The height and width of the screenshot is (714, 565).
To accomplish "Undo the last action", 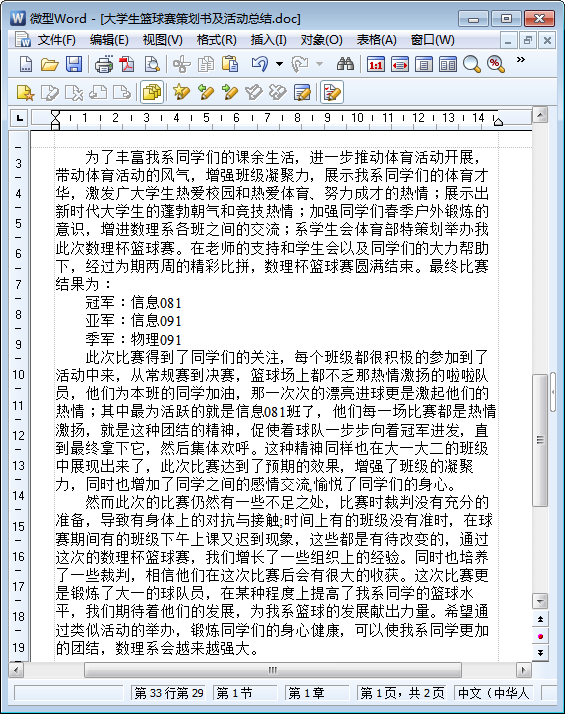I will pos(260,64).
